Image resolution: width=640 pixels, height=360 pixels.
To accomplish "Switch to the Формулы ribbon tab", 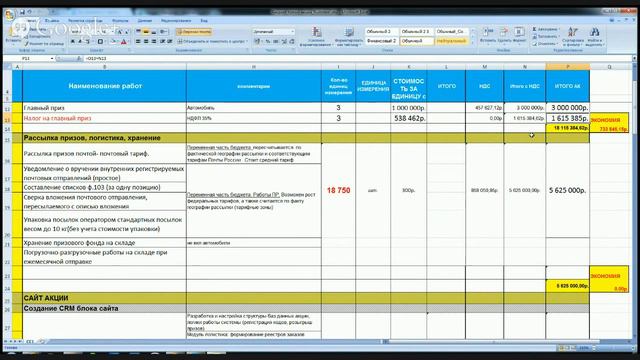I will (120, 20).
